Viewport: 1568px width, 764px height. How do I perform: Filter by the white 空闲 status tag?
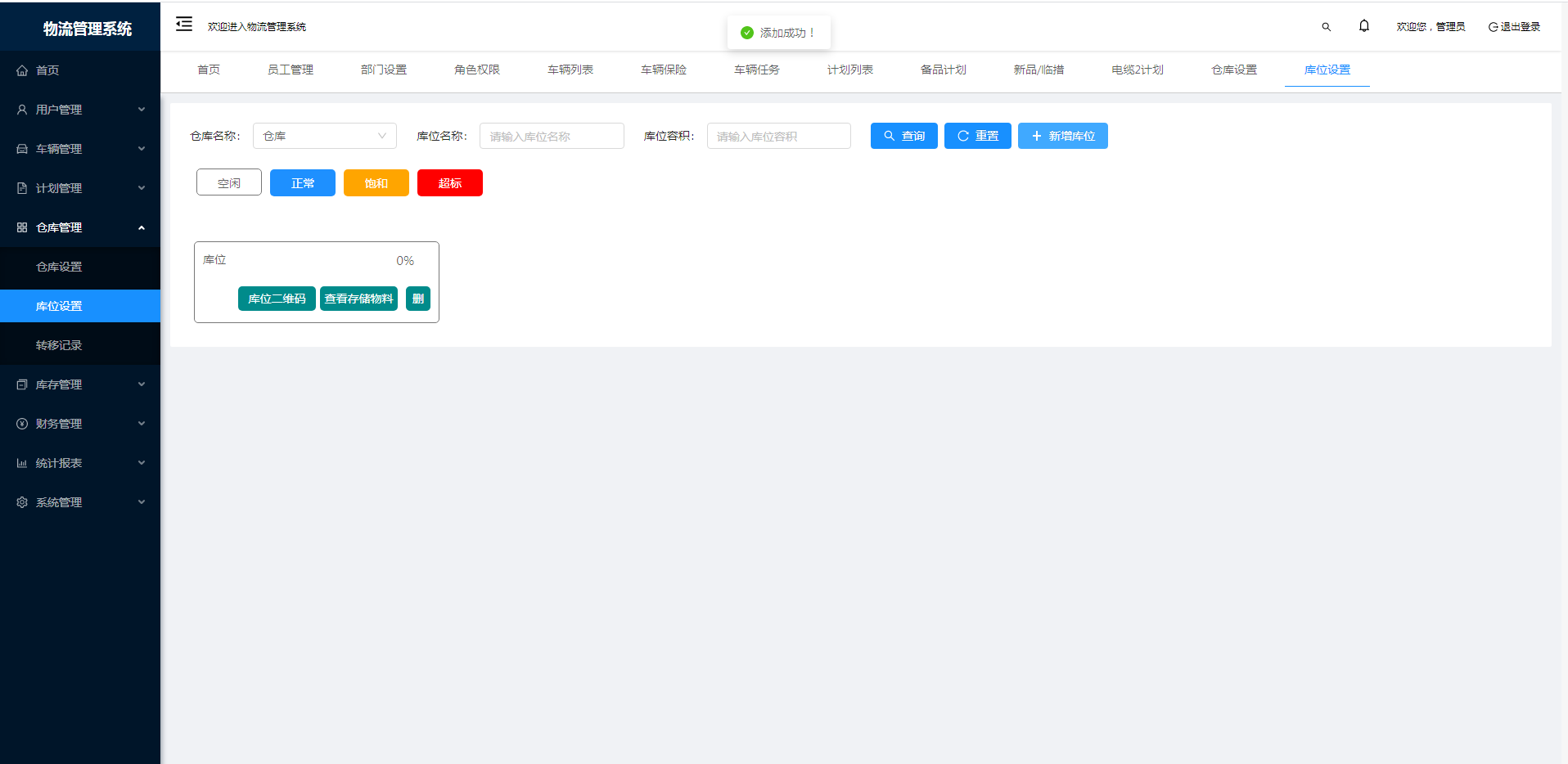tap(229, 182)
